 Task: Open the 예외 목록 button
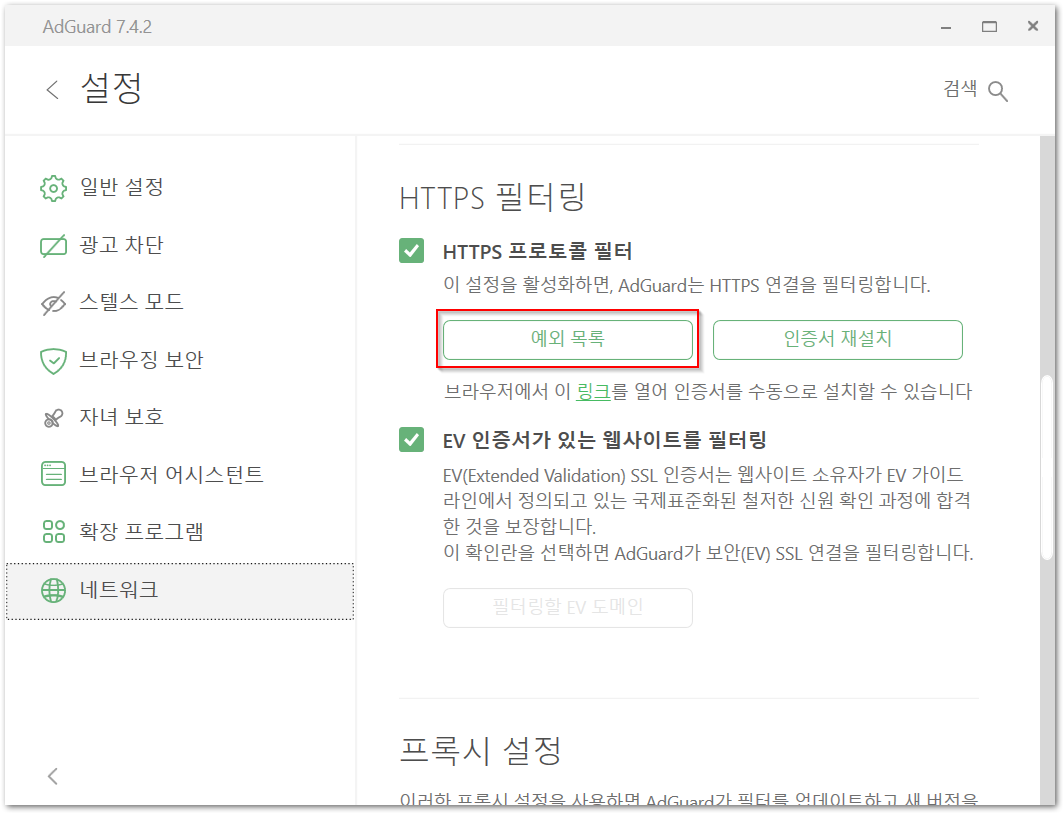(x=568, y=339)
